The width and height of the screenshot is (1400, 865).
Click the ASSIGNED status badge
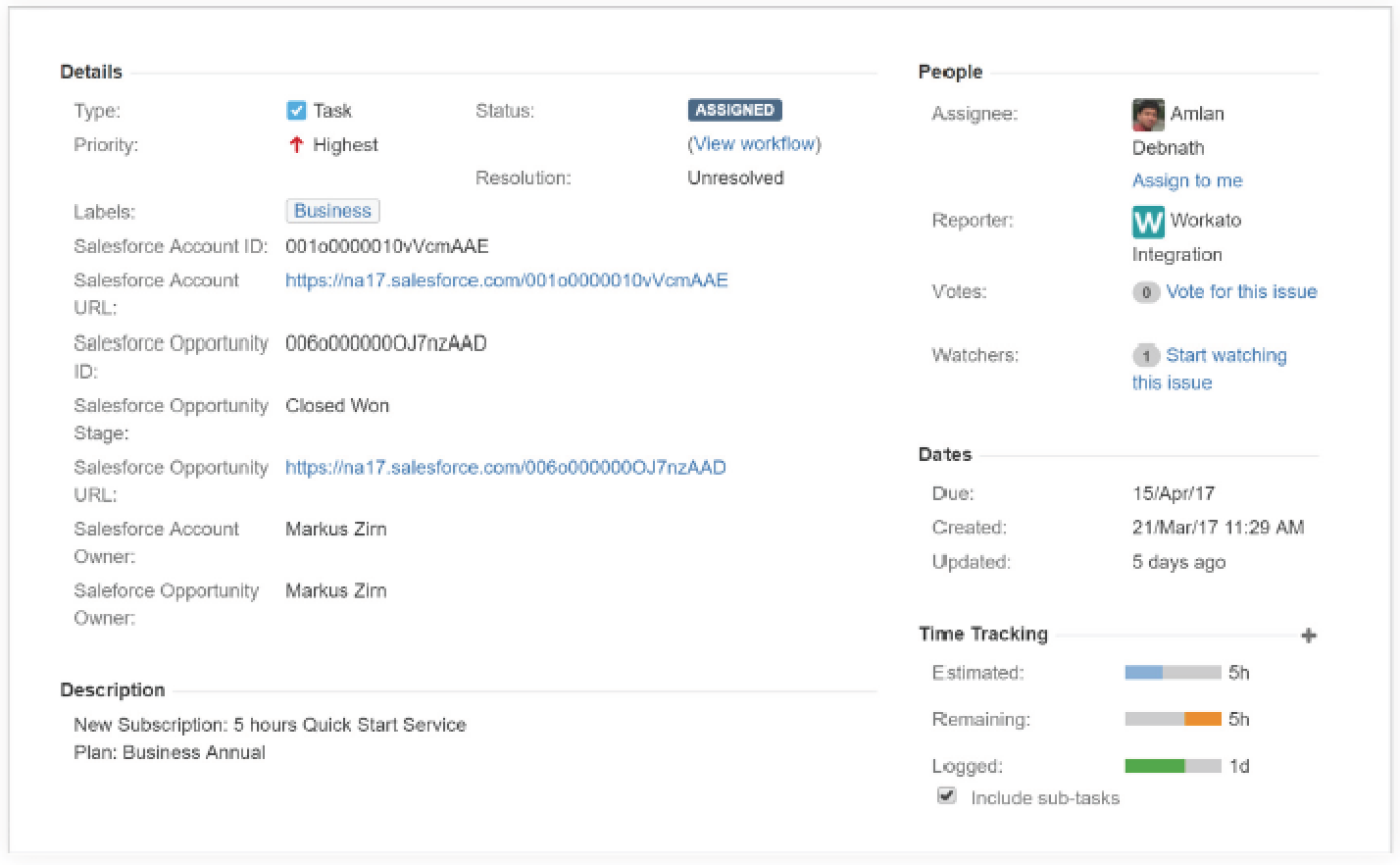point(734,111)
